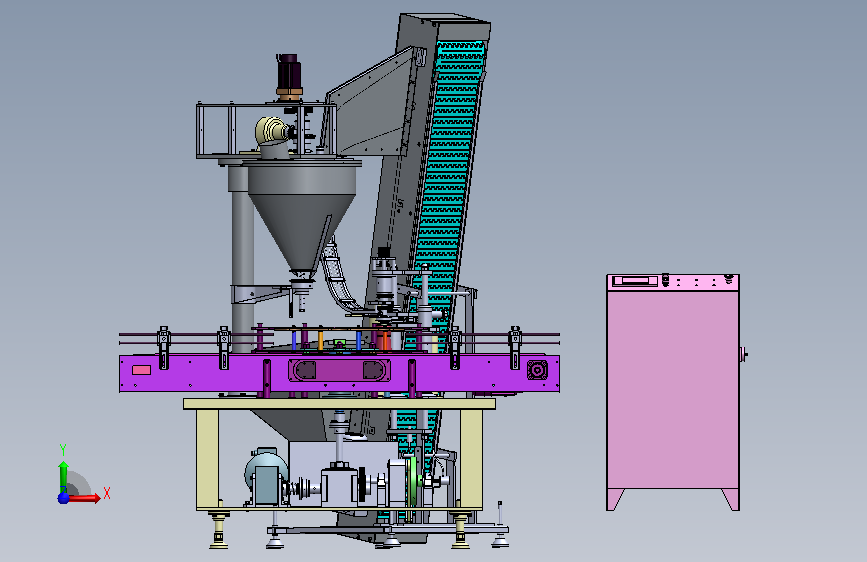The image size is (867, 562).
Task: Select the pink electrical cabinet body
Action: [x=673, y=389]
